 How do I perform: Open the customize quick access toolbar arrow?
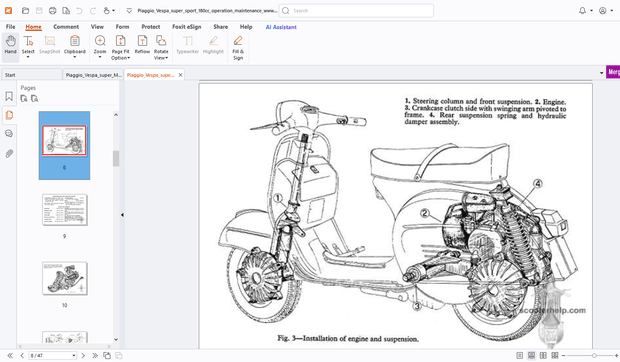[x=129, y=11]
